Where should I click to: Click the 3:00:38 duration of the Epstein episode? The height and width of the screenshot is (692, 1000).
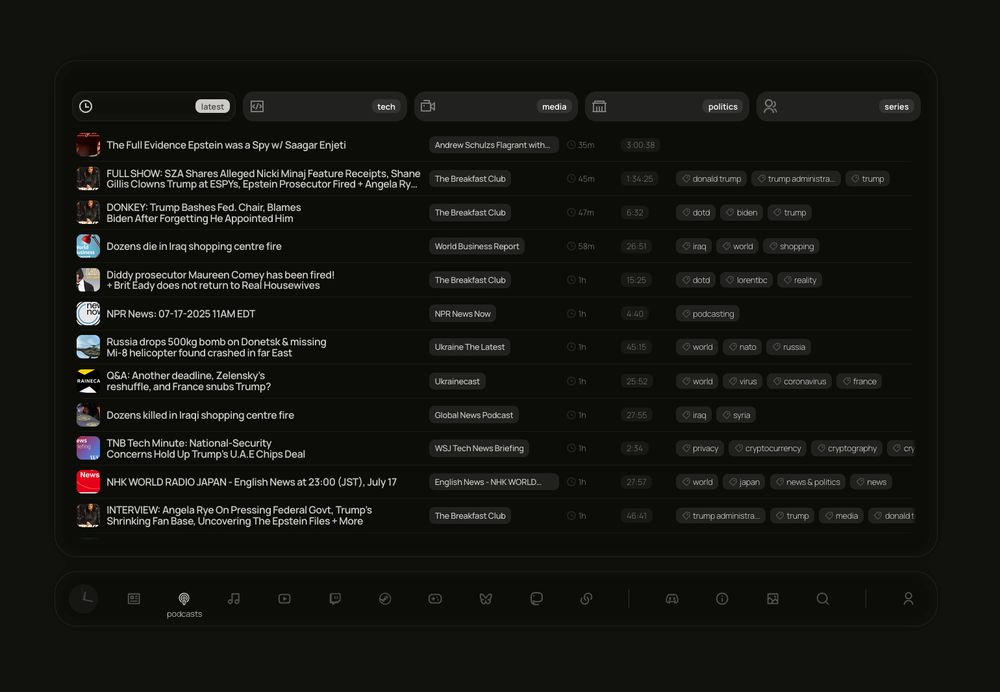pyautogui.click(x=640, y=145)
